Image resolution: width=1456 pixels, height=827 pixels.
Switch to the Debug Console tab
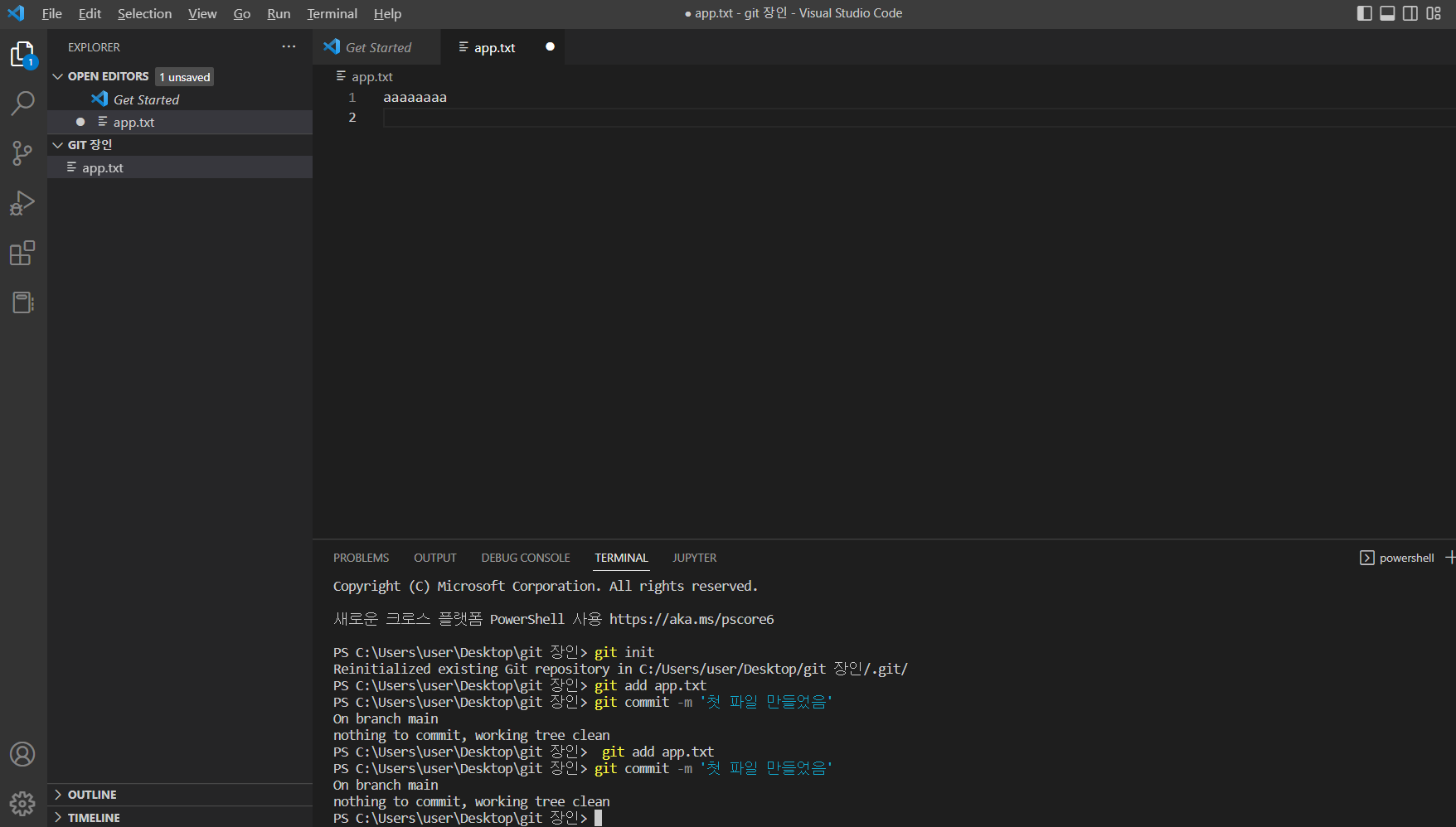(x=526, y=558)
